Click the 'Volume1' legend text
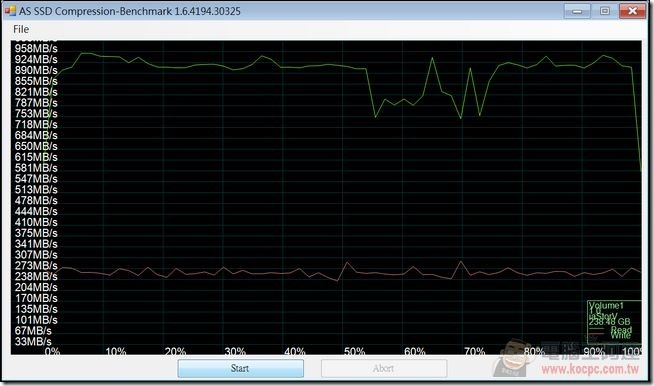This screenshot has width=654, height=386. click(x=606, y=305)
